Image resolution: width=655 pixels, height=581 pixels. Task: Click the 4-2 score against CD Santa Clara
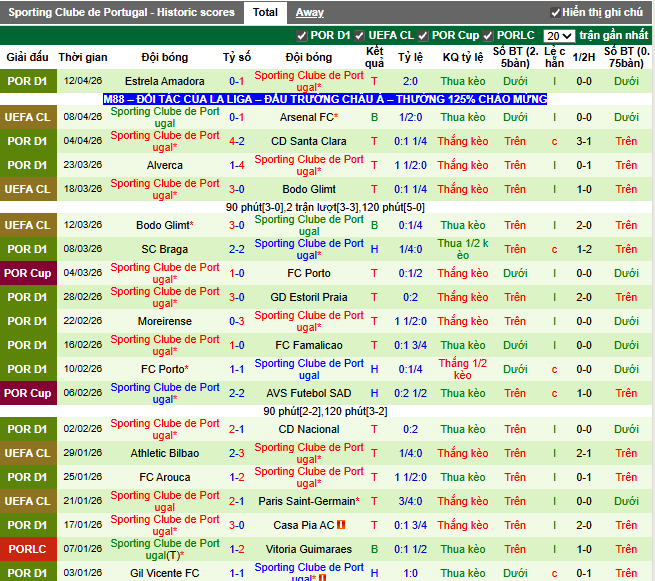click(237, 141)
